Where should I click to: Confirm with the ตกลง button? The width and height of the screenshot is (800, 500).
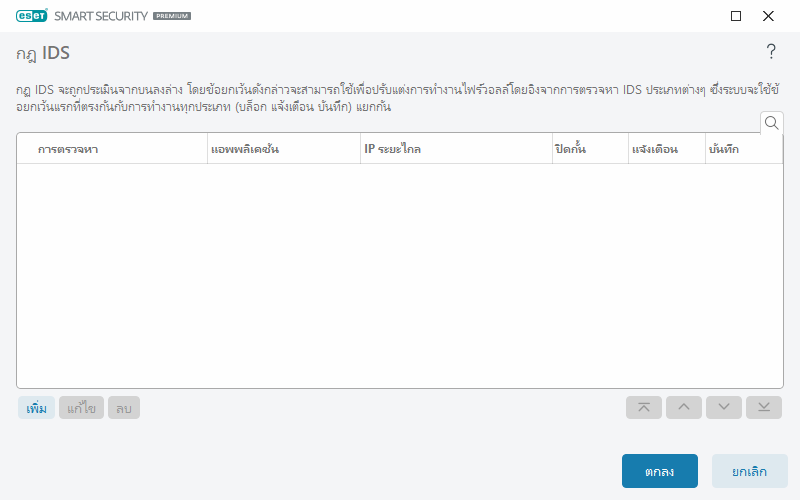tap(660, 471)
